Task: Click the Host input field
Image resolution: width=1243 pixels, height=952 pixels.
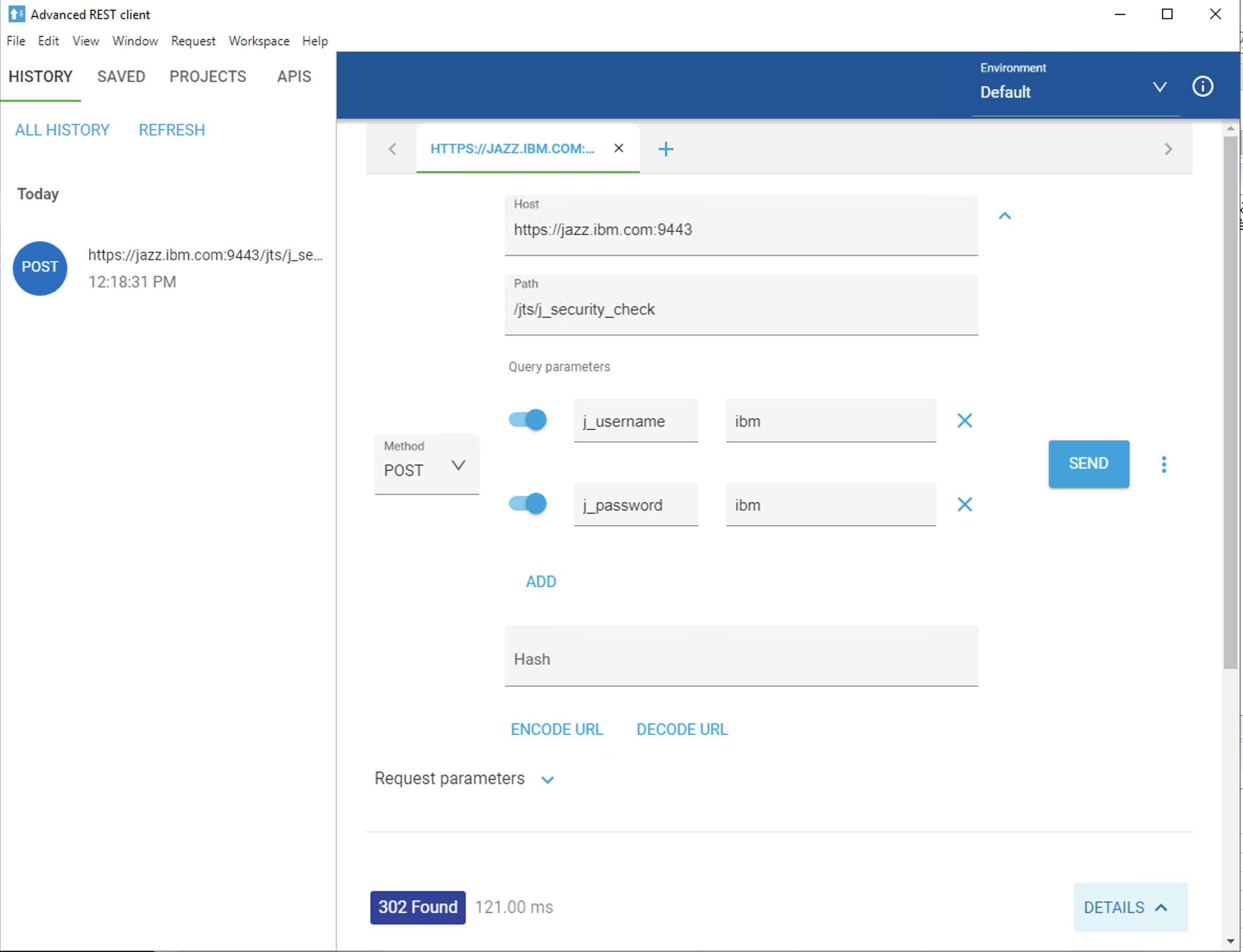Action: pos(741,225)
